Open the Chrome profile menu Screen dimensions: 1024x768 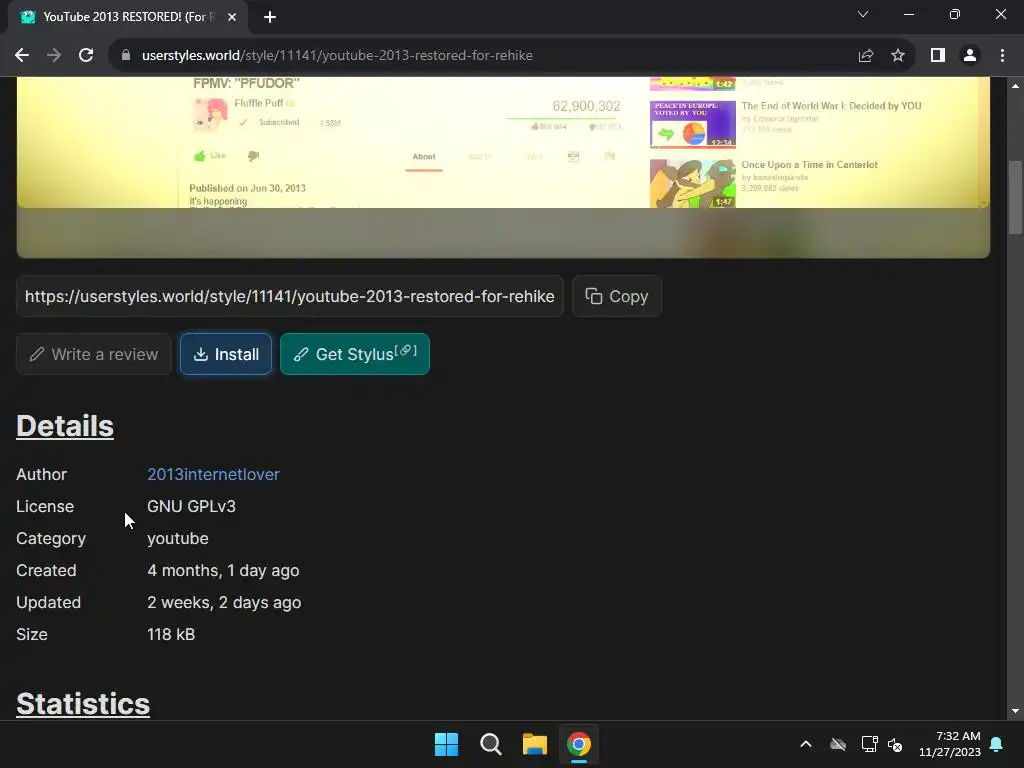970,56
